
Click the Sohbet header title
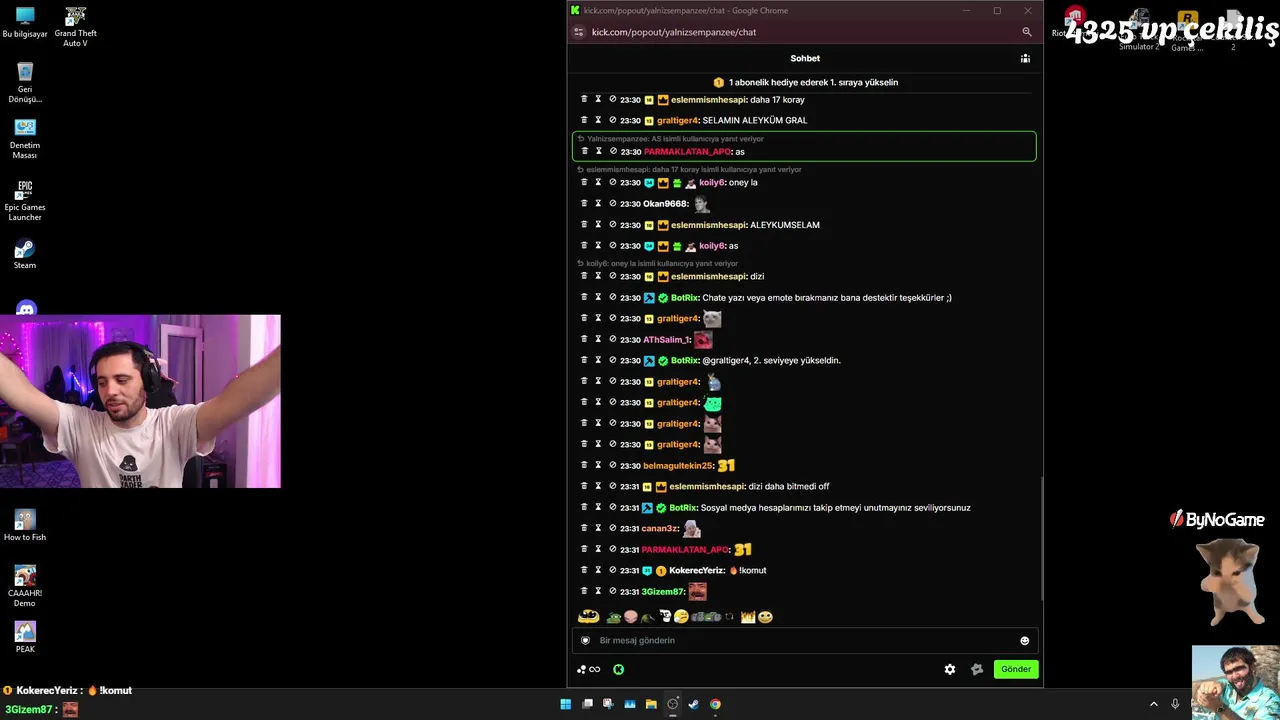[805, 58]
